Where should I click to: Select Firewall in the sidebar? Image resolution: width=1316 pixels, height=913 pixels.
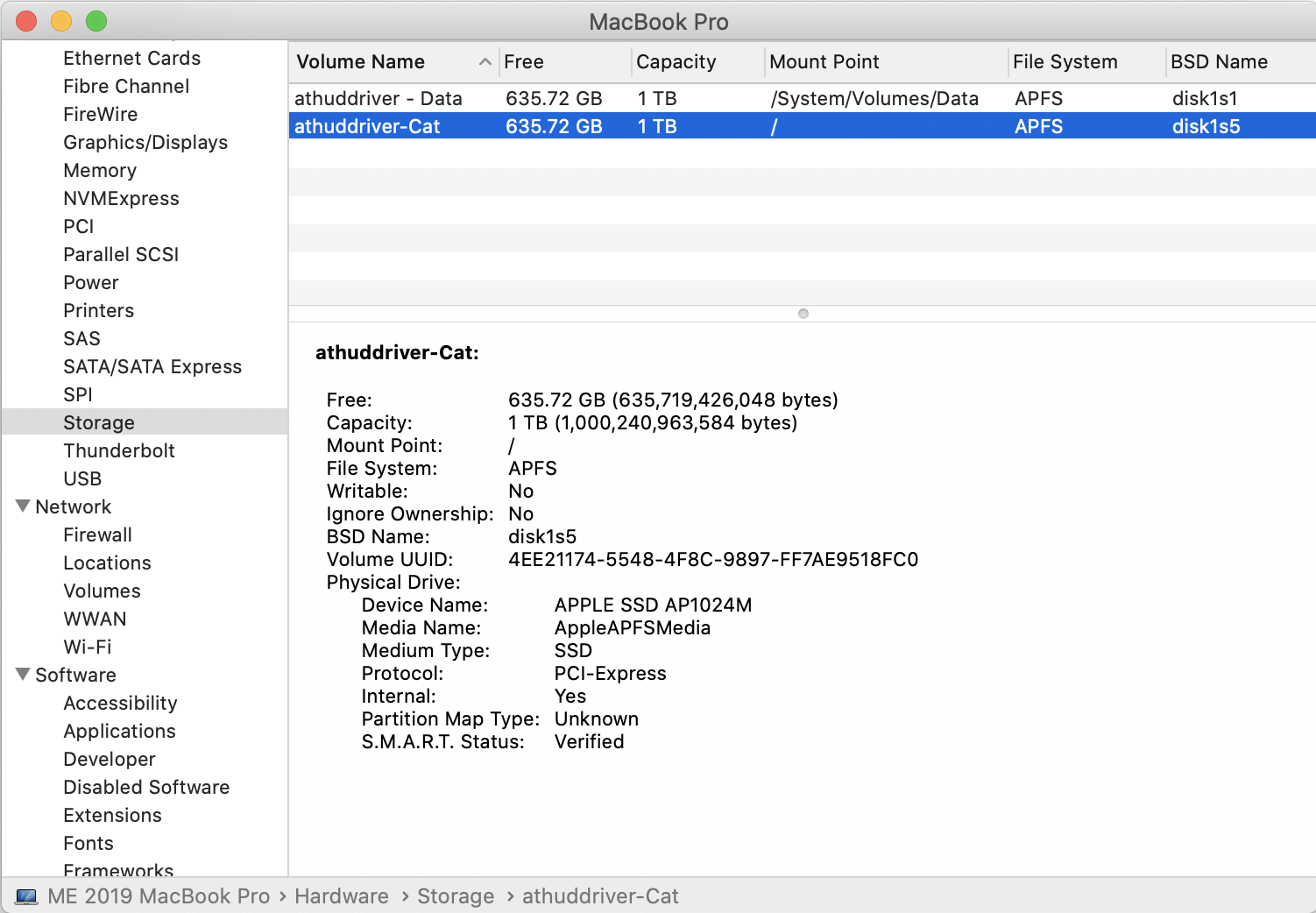pos(97,534)
